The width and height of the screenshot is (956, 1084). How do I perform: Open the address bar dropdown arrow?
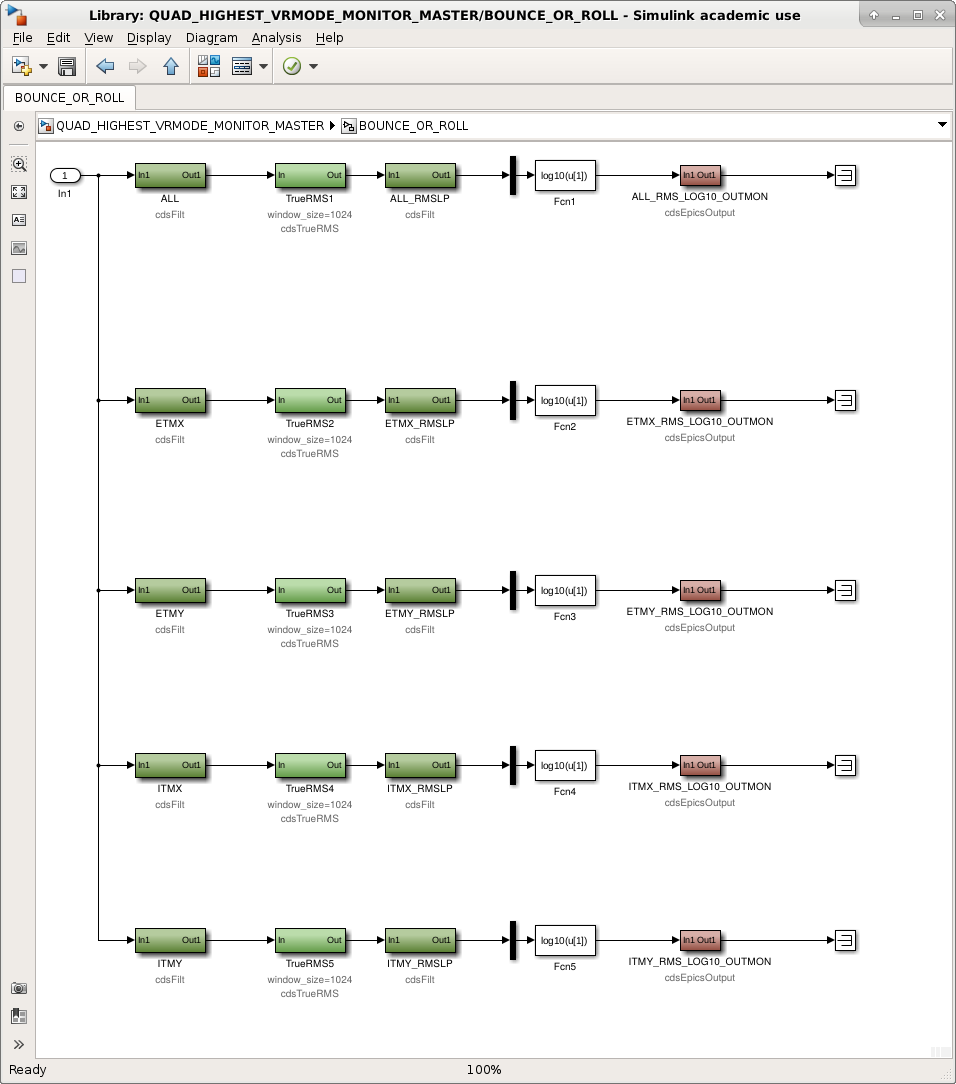[942, 124]
